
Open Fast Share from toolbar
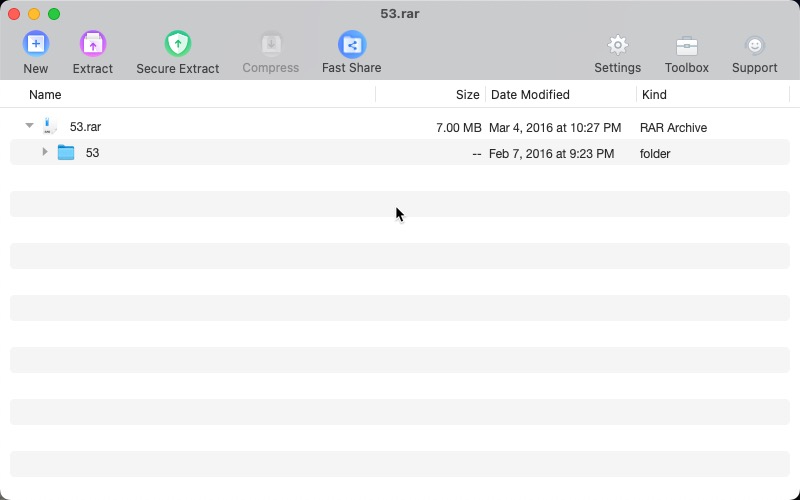tap(352, 44)
